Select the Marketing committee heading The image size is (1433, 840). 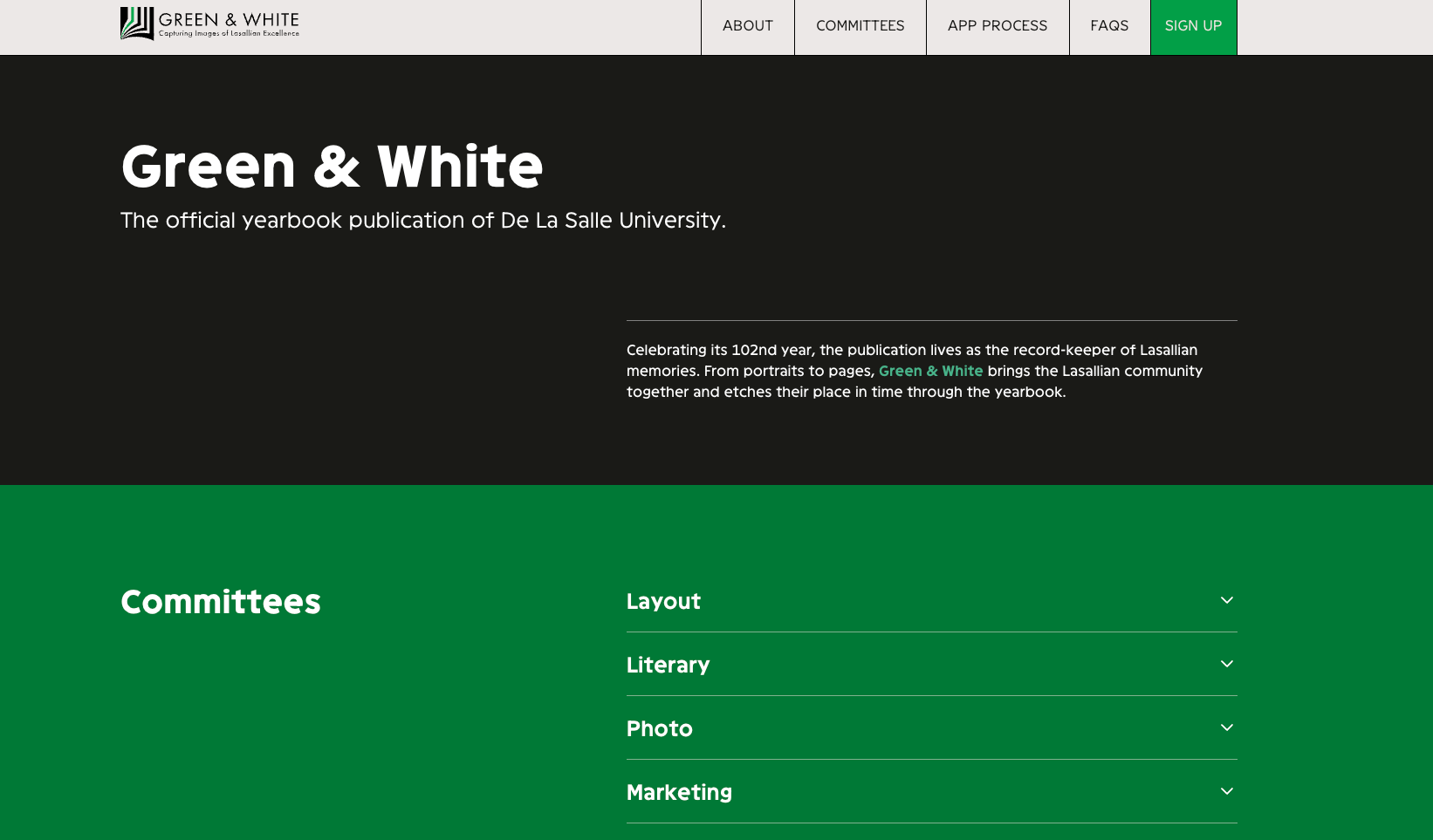point(679,793)
